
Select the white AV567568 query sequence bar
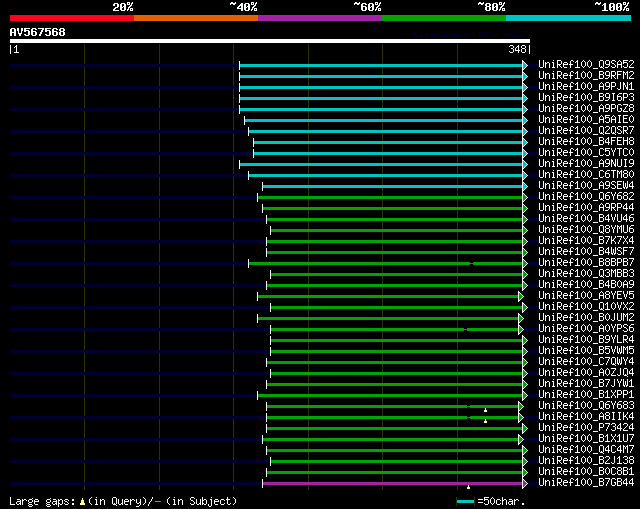pyautogui.click(x=270, y=41)
